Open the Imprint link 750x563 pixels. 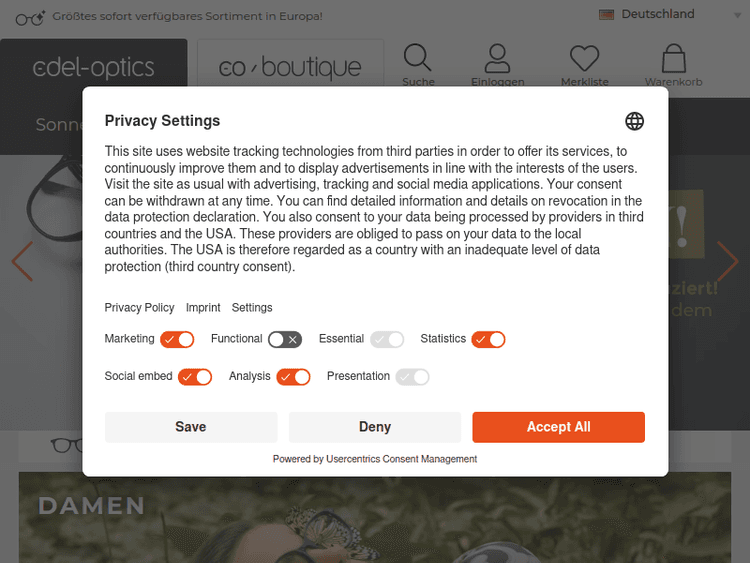pos(203,308)
